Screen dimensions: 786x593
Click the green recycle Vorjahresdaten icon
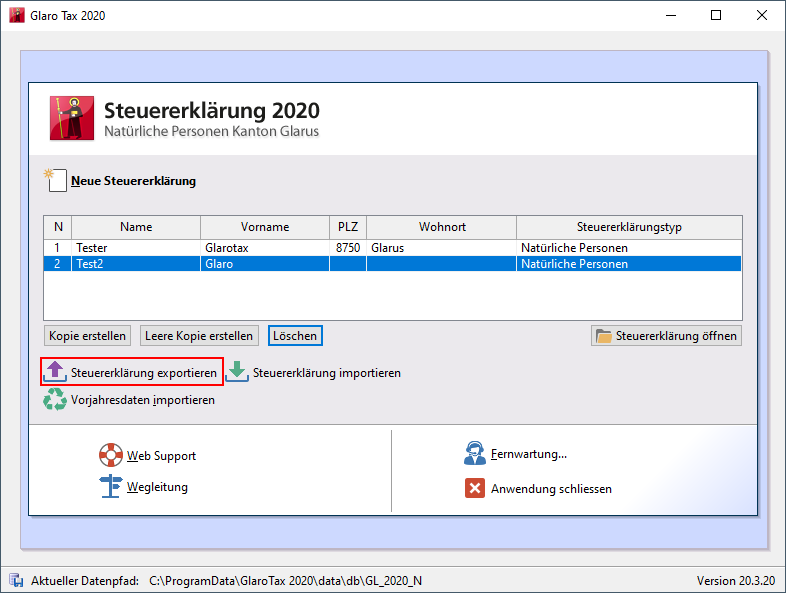(x=55, y=400)
